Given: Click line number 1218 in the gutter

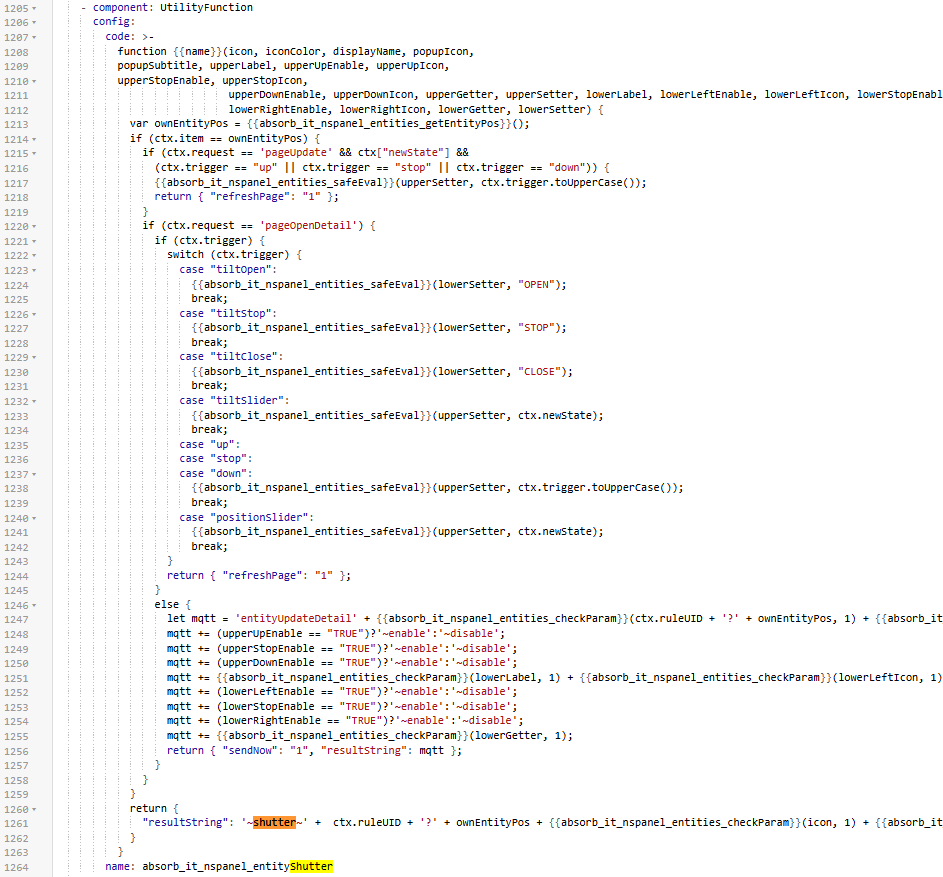Looking at the screenshot, I should click(17, 197).
